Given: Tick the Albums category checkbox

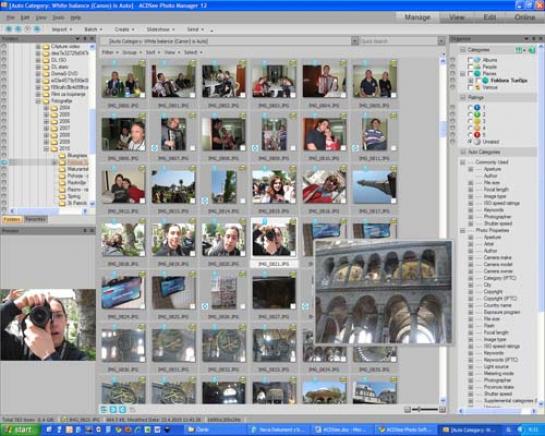Looking at the screenshot, I should tap(471, 60).
